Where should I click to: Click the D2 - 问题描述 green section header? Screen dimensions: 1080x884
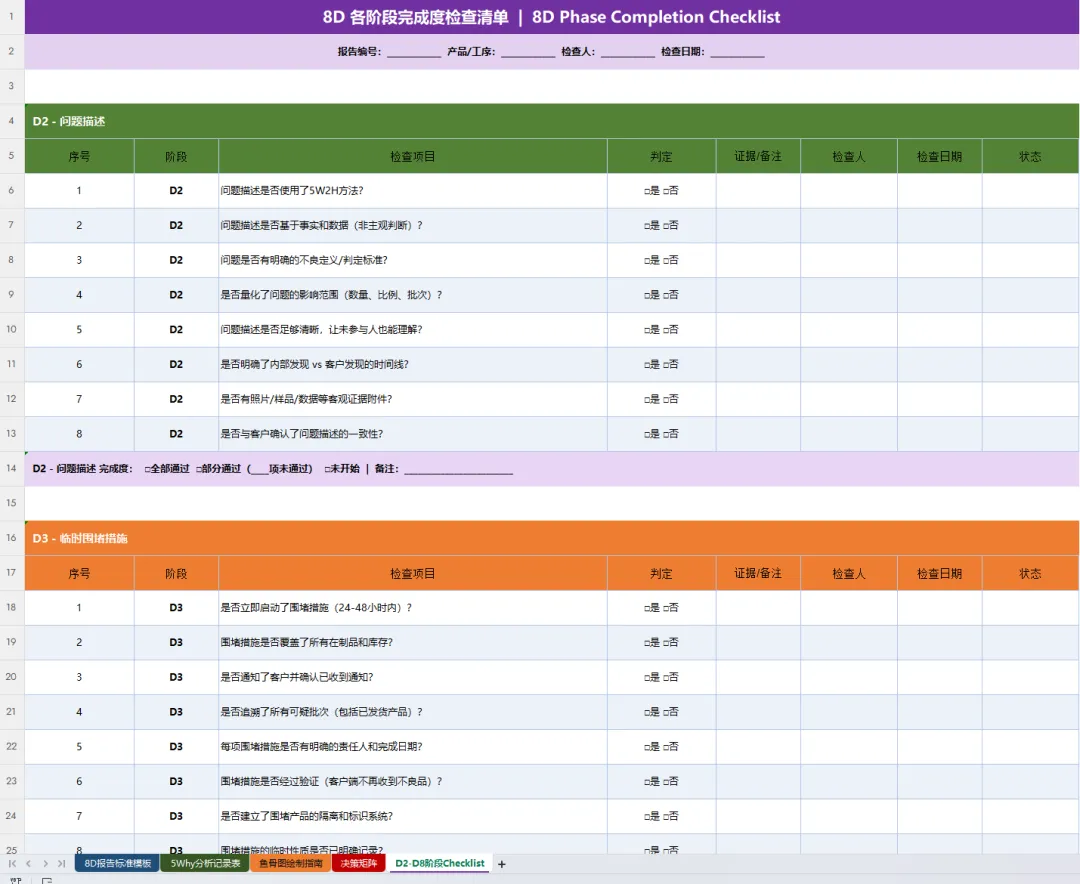click(552, 121)
